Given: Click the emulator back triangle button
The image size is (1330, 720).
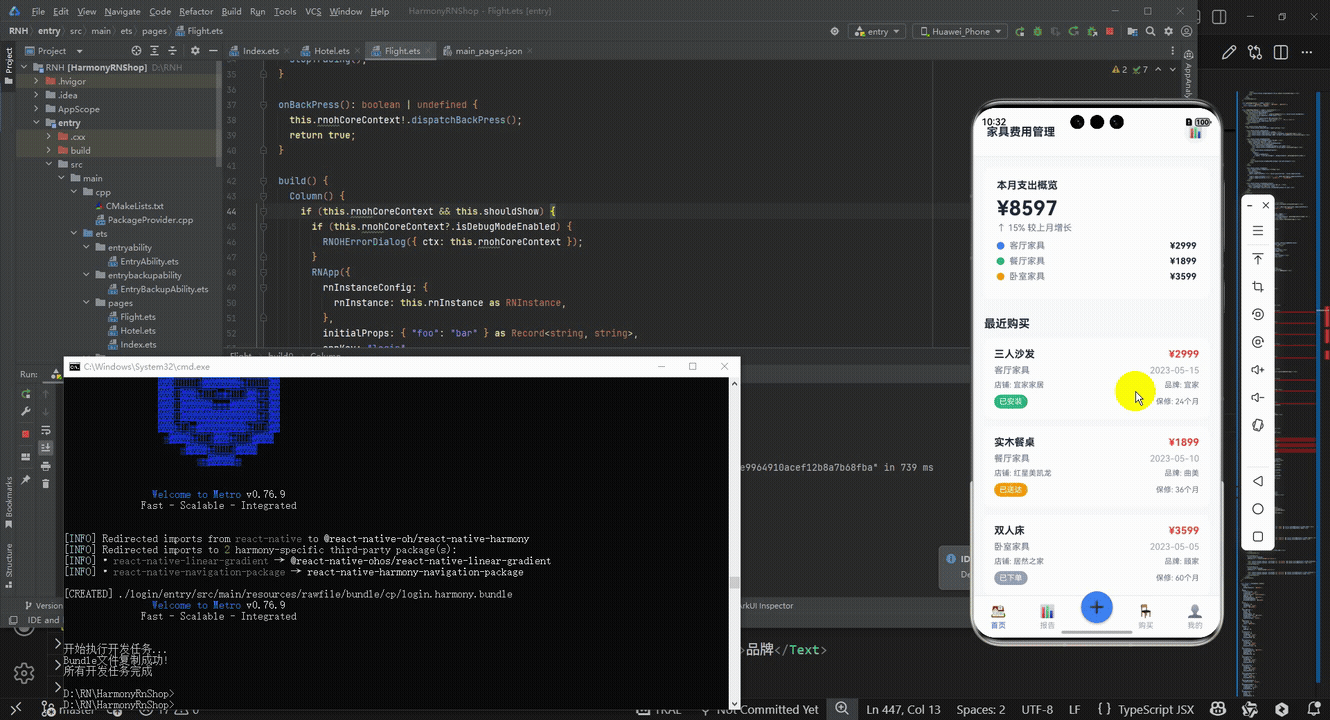Looking at the screenshot, I should pyautogui.click(x=1258, y=481).
